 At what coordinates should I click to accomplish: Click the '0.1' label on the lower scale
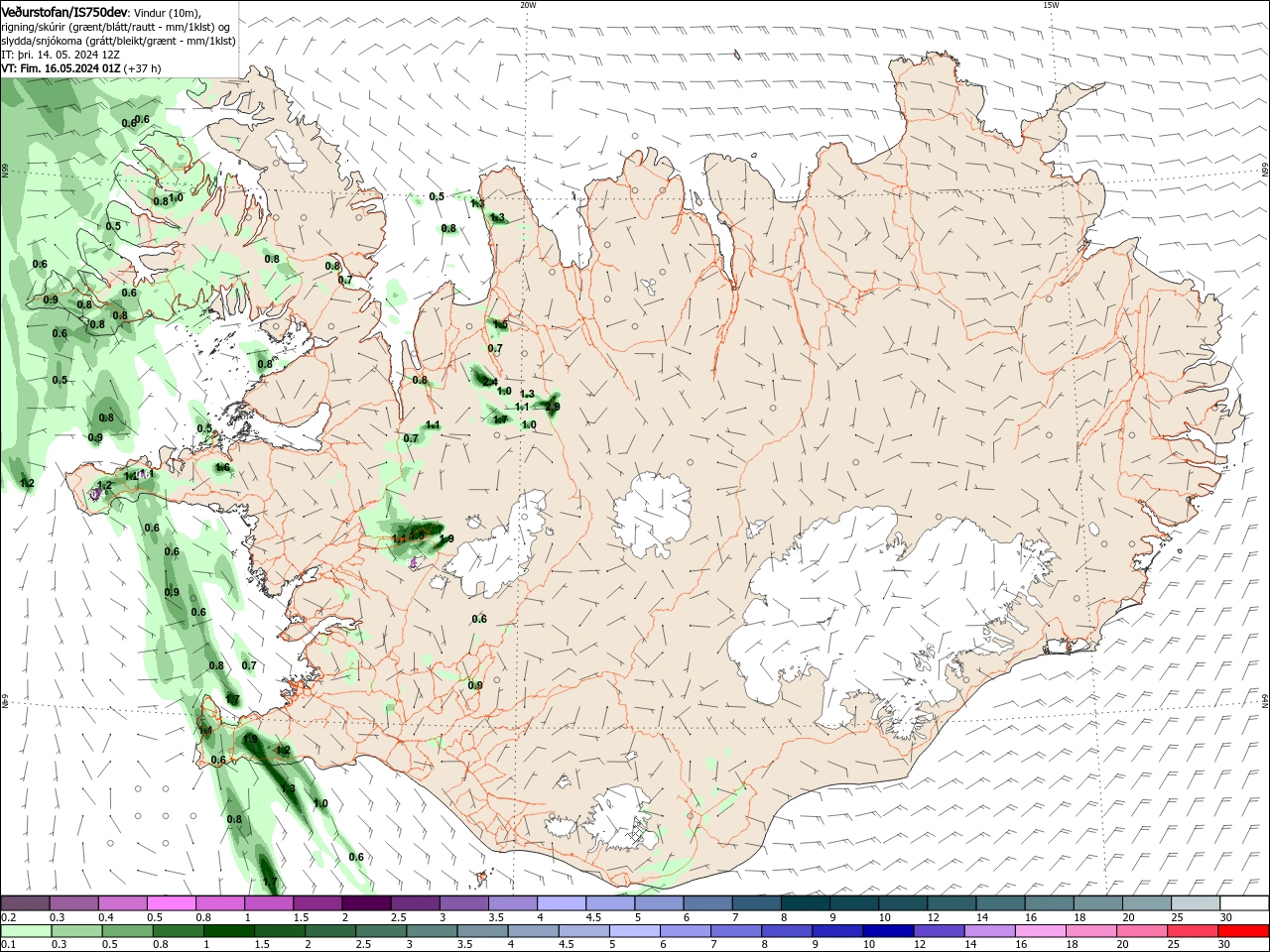[x=8, y=945]
